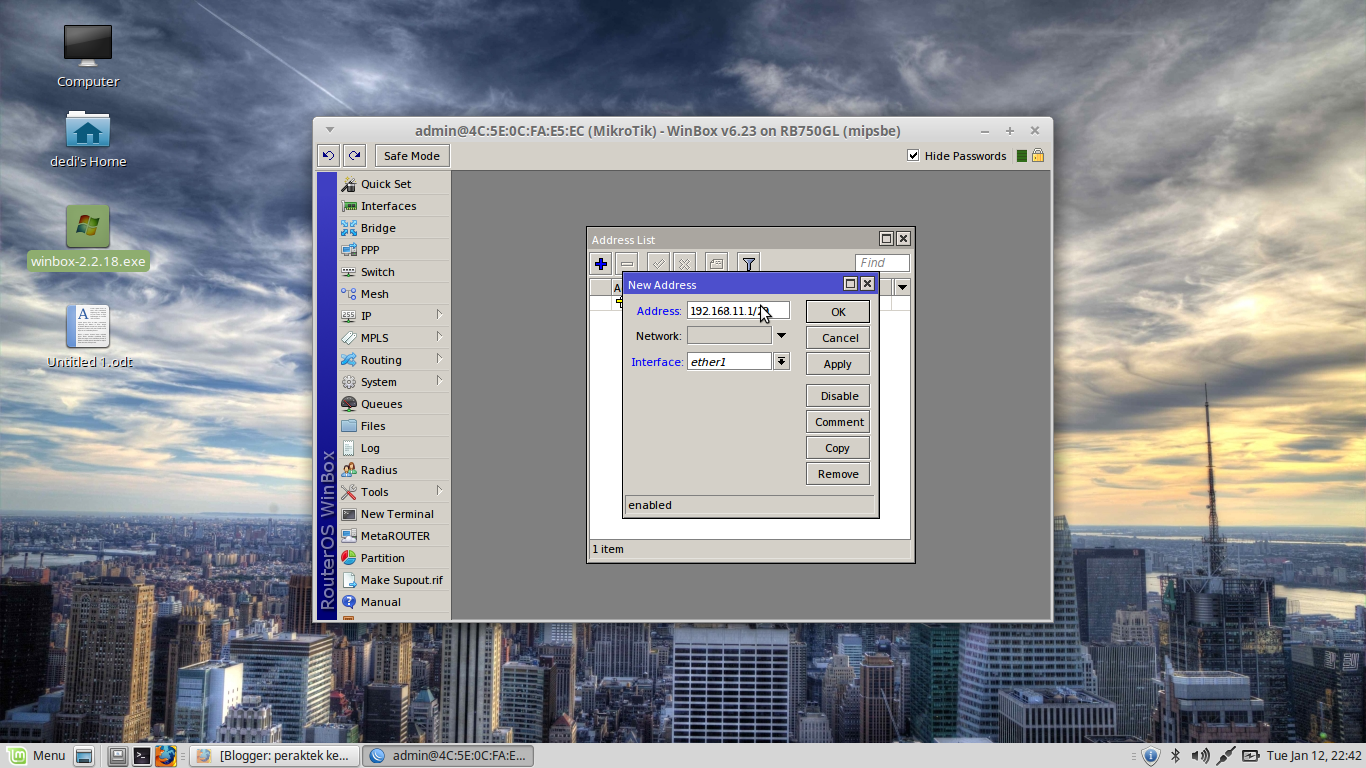Open the WinBox window menu arrow in title bar

329,130
